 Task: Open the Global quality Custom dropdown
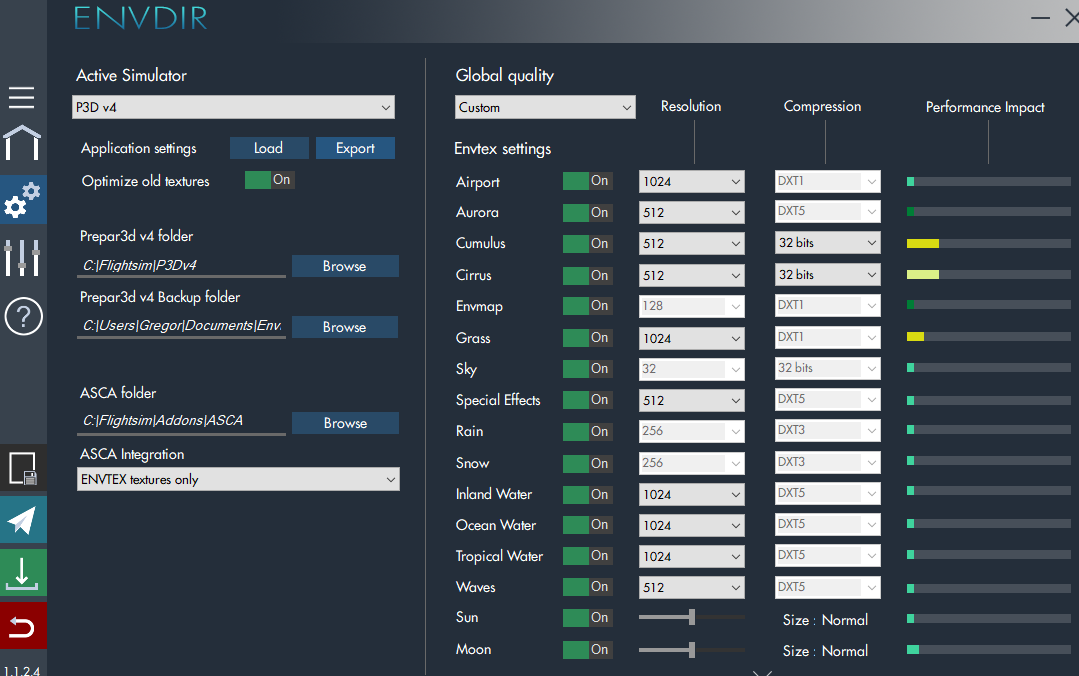(545, 107)
